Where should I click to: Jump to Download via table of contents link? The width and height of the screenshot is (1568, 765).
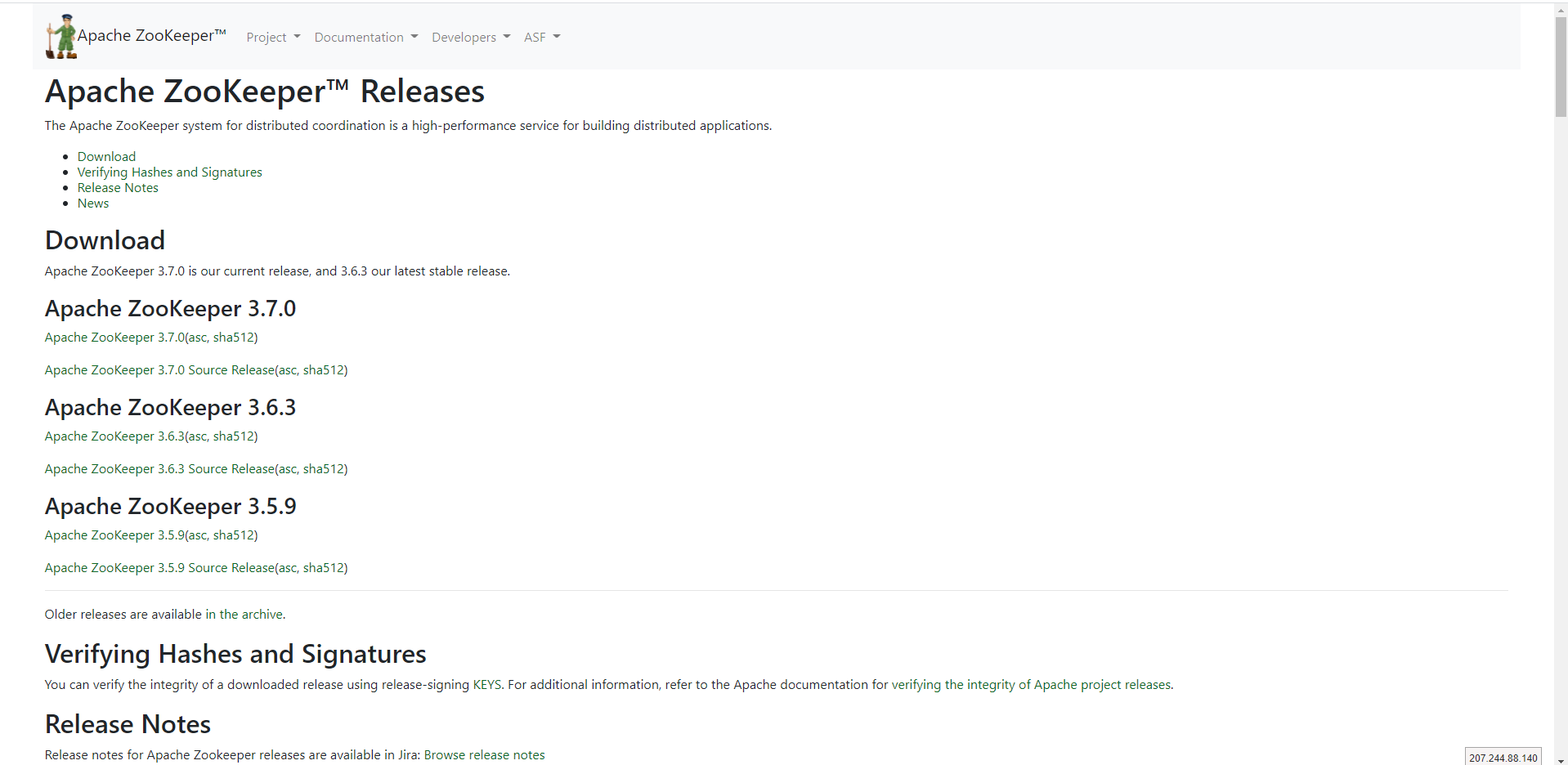pyautogui.click(x=106, y=156)
